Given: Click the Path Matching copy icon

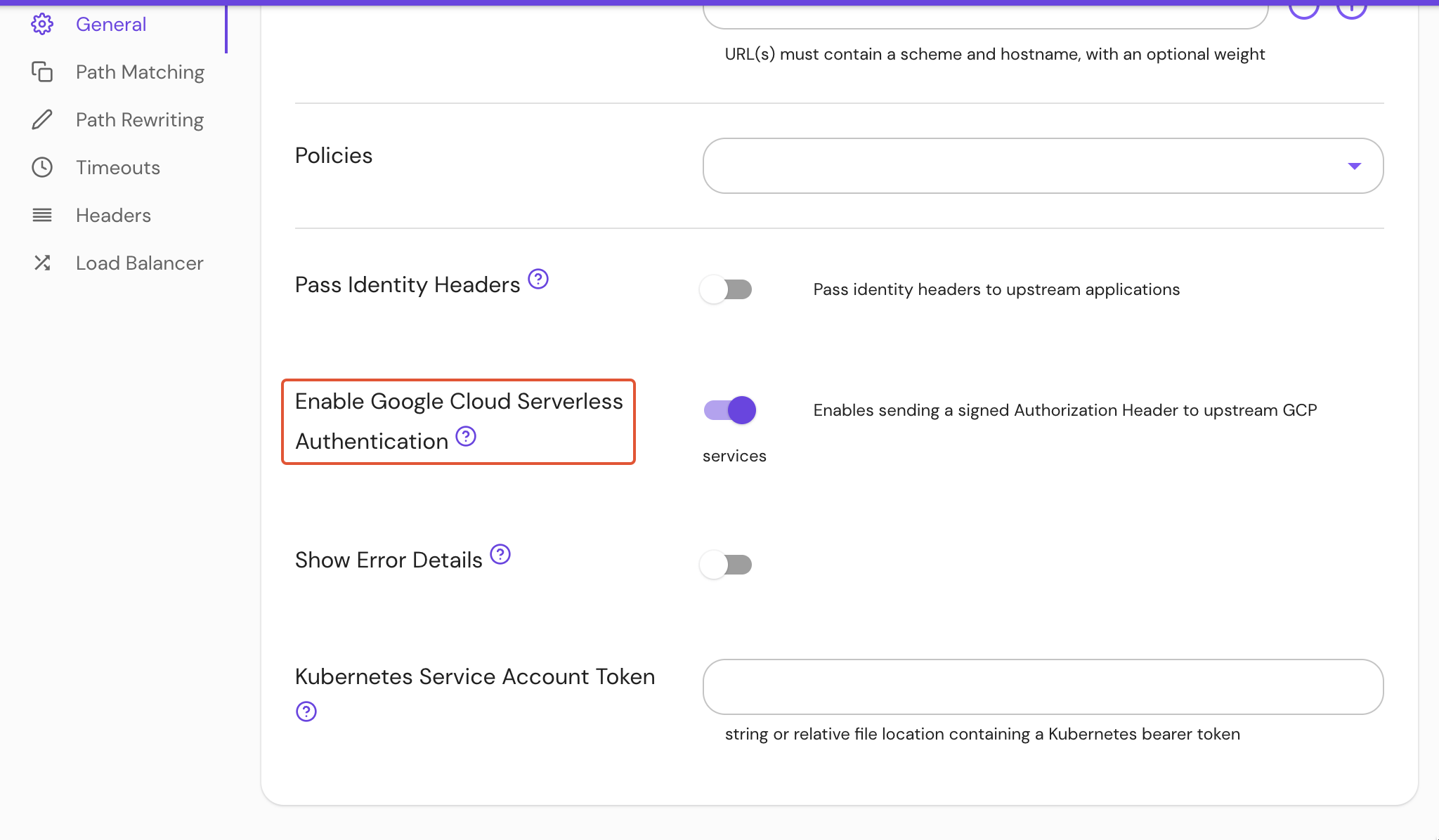Looking at the screenshot, I should [x=42, y=72].
